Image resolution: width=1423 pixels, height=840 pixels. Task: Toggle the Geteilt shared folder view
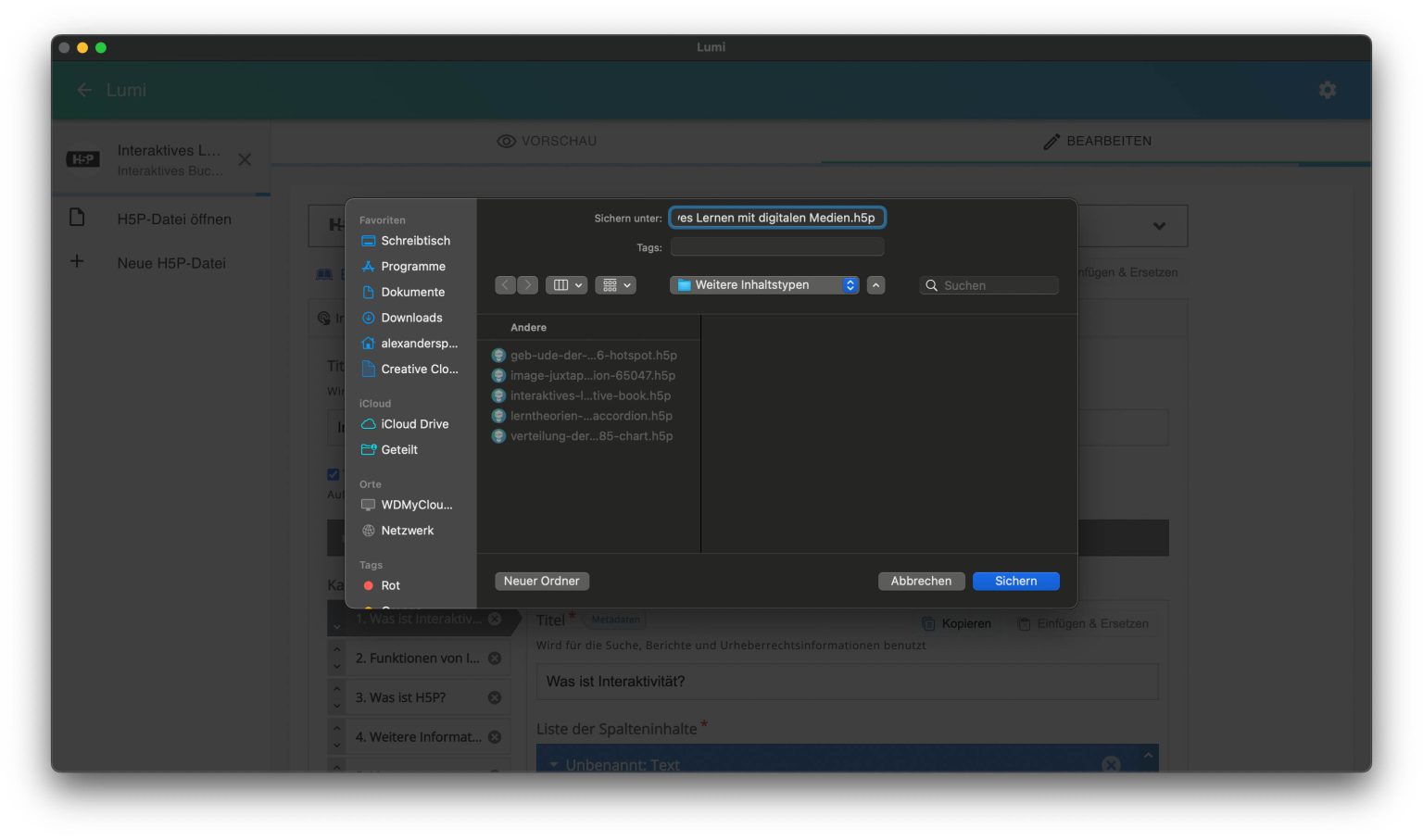399,450
